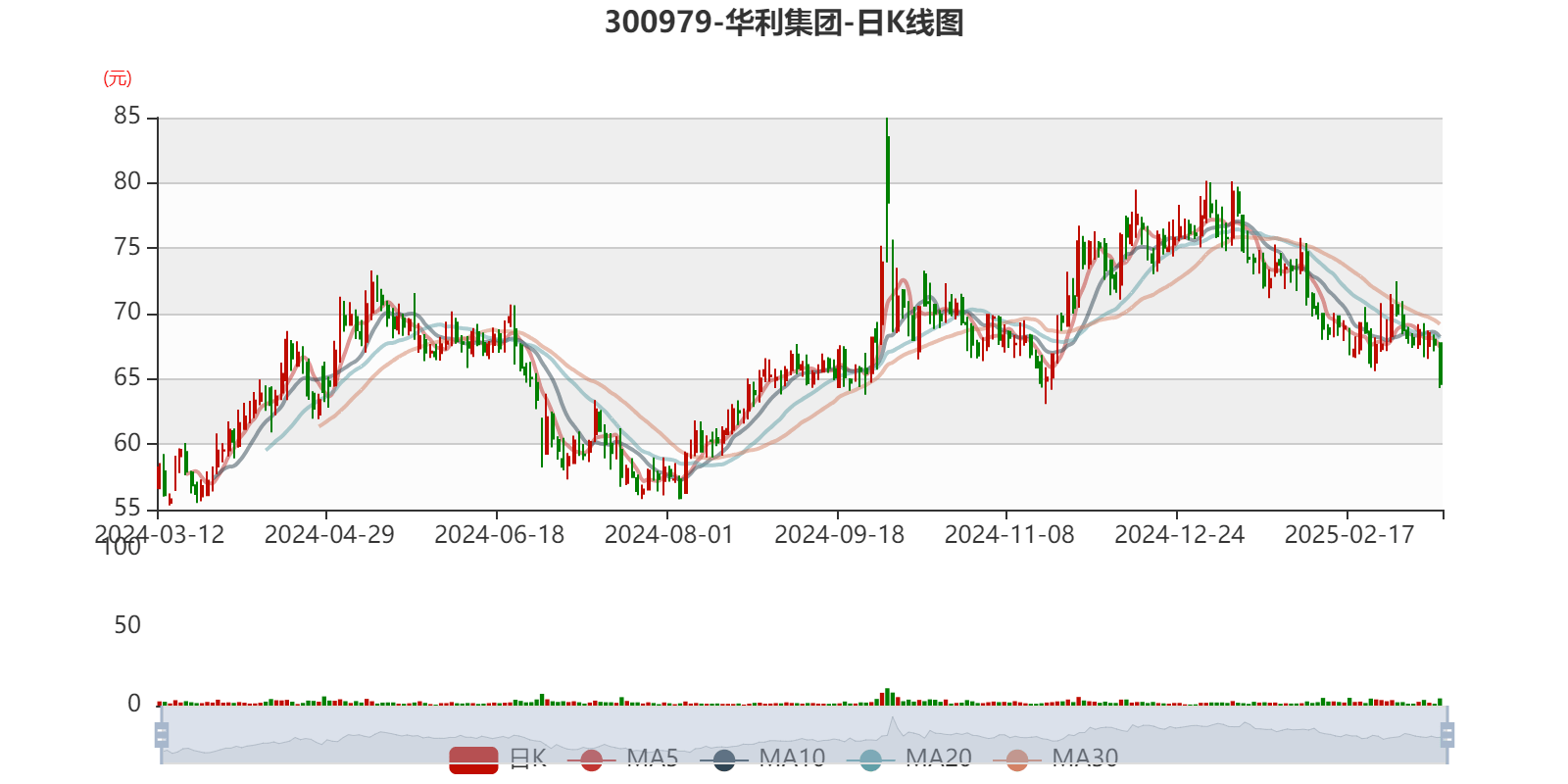1568x784 pixels.
Task: Click the chart title 300979-华利集团-日K线图
Action: [x=784, y=22]
